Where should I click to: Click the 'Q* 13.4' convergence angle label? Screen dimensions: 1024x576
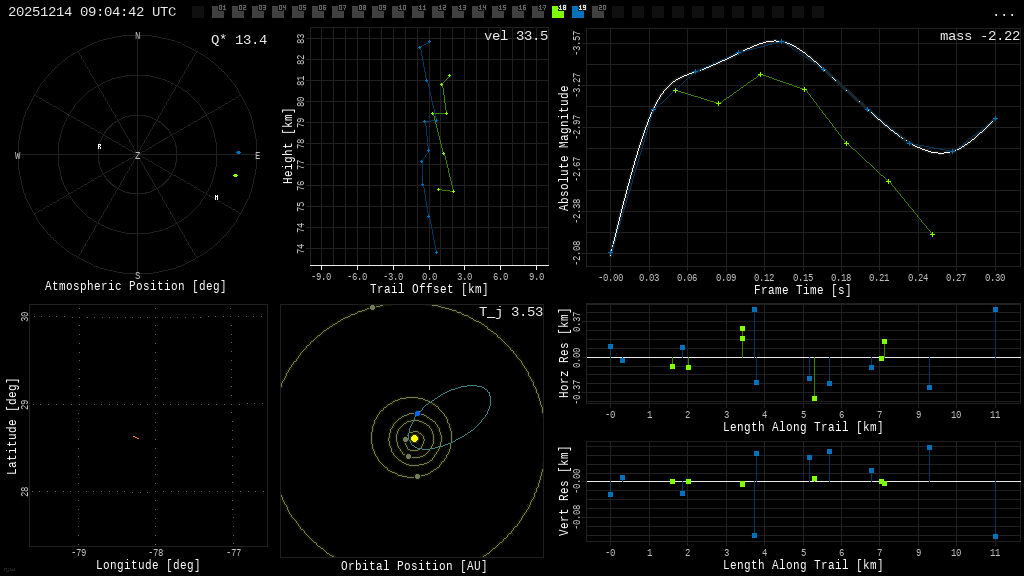point(238,40)
